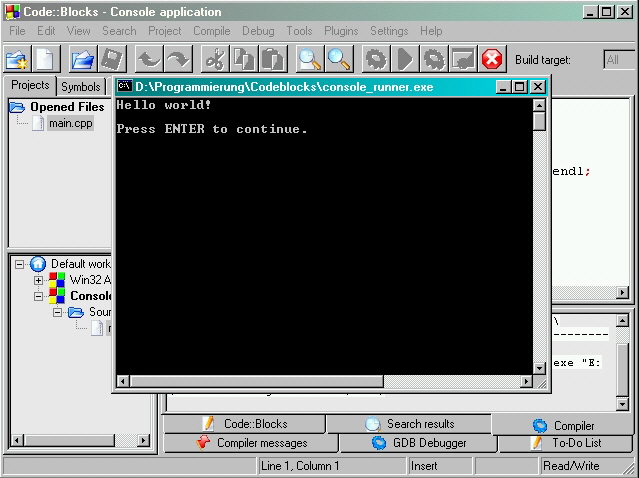Click the Build gear icon
Screen dimensions: 639x478
pyautogui.click(x=376, y=59)
